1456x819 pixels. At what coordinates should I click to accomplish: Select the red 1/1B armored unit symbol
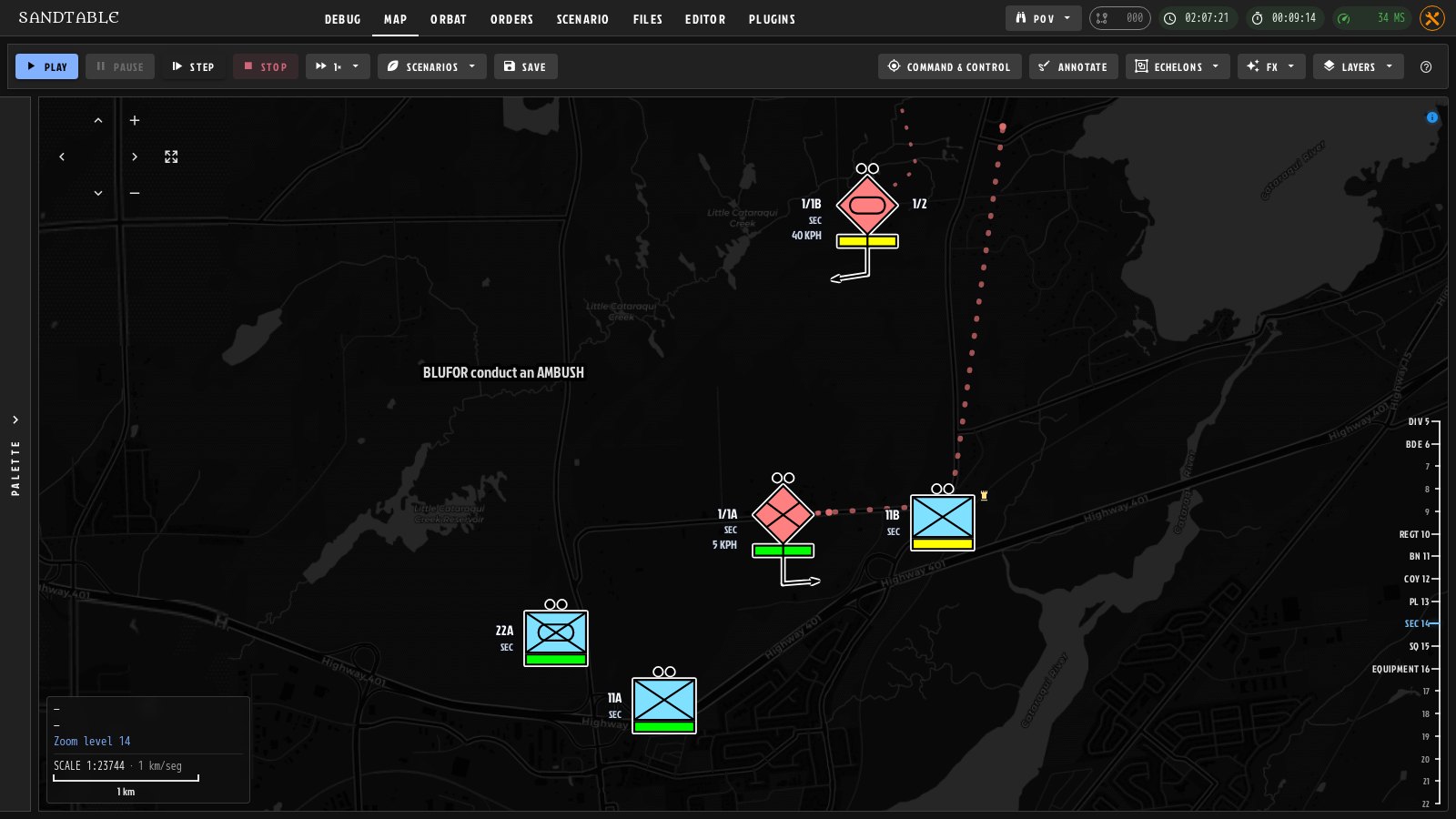coord(867,205)
